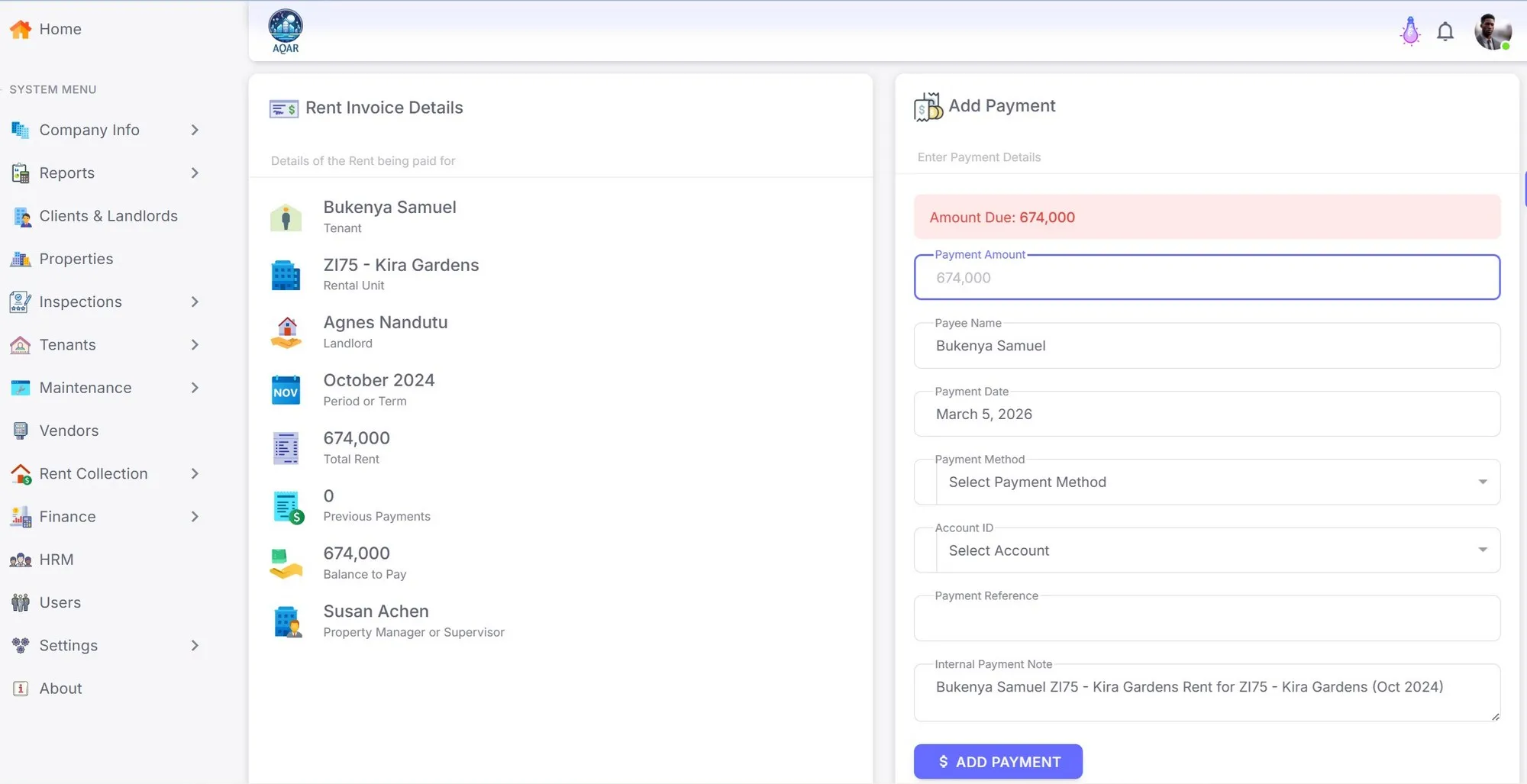The height and width of the screenshot is (784, 1527).
Task: Go to the Users menu item
Action: pyautogui.click(x=60, y=602)
